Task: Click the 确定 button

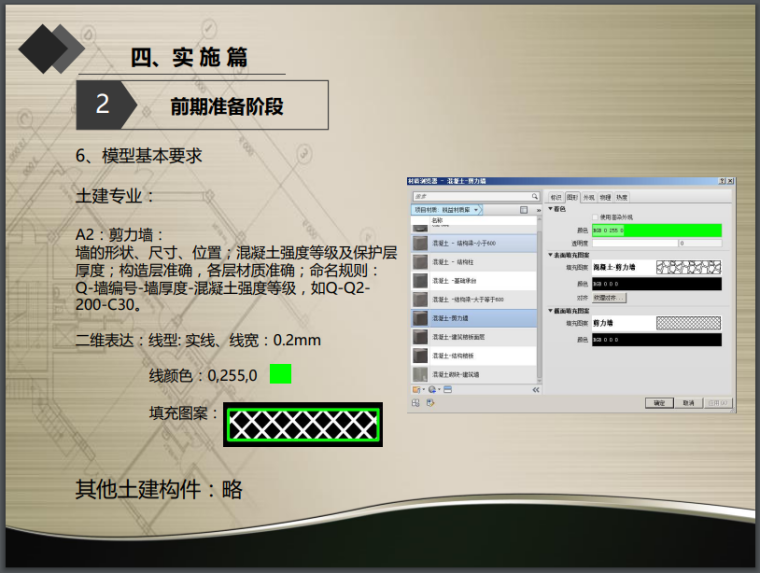Action: point(659,402)
